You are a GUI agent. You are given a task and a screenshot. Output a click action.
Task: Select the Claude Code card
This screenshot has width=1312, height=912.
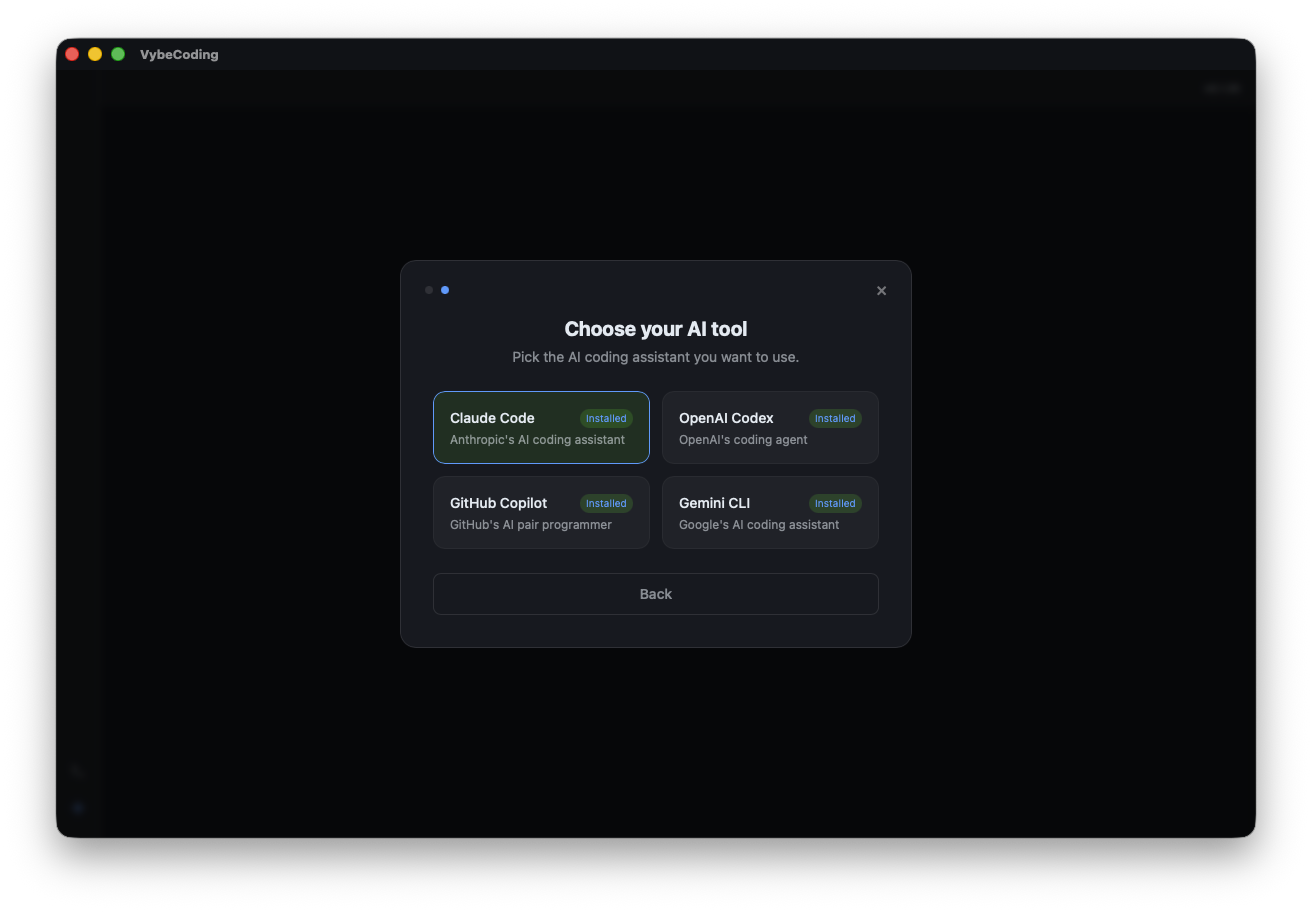[541, 428]
